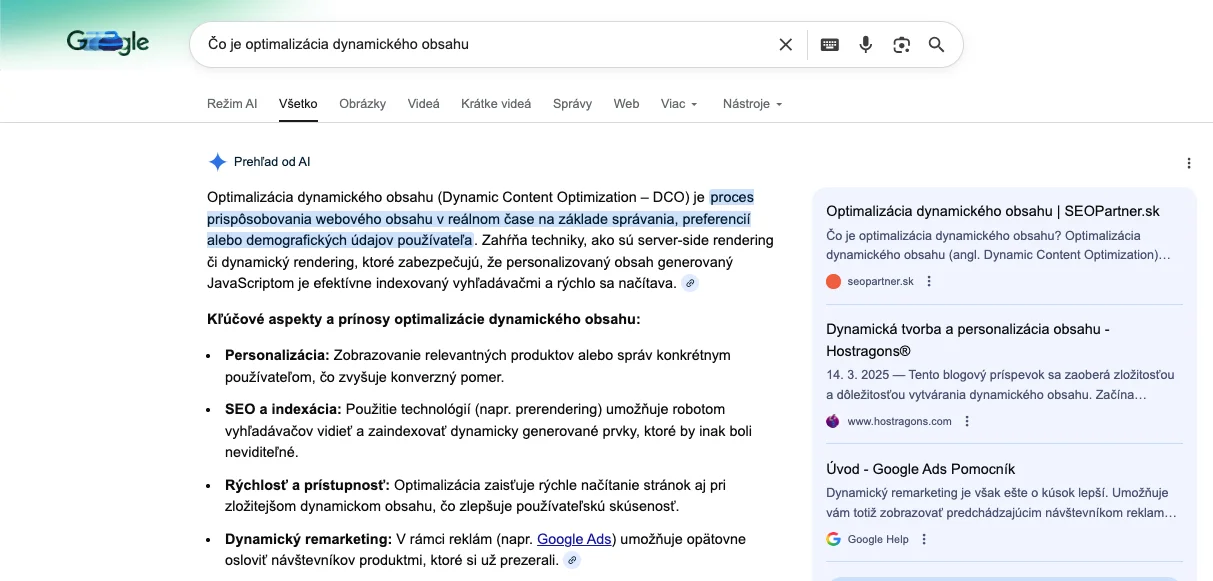
Task: Switch to Režim AI tab
Action: pyautogui.click(x=232, y=104)
